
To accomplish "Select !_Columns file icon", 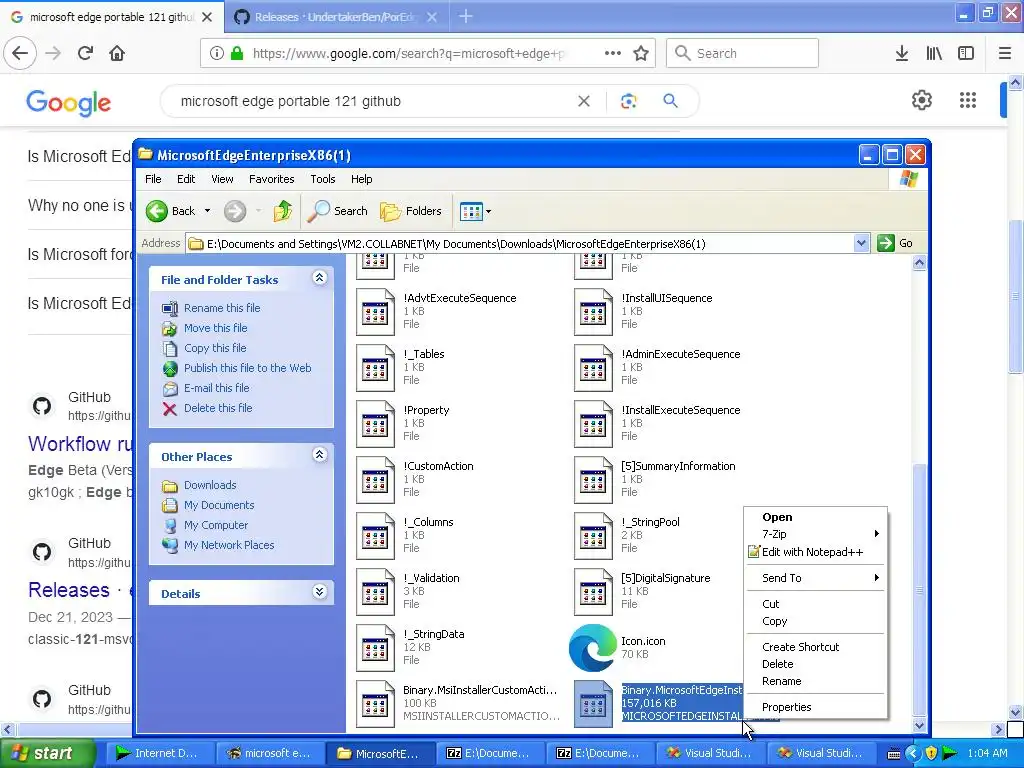I will click(x=376, y=536).
